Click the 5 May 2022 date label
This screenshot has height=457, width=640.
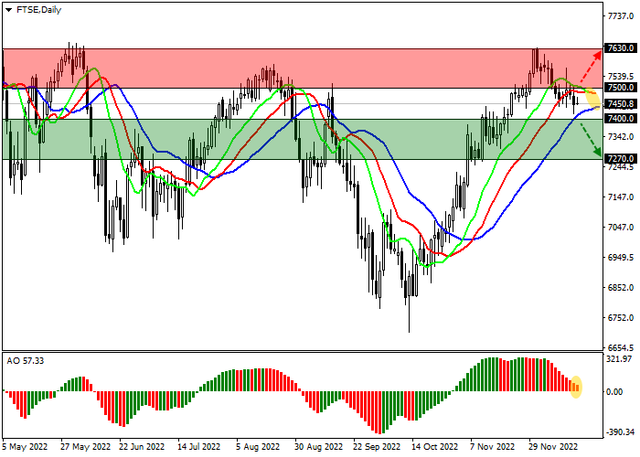click(x=25, y=446)
